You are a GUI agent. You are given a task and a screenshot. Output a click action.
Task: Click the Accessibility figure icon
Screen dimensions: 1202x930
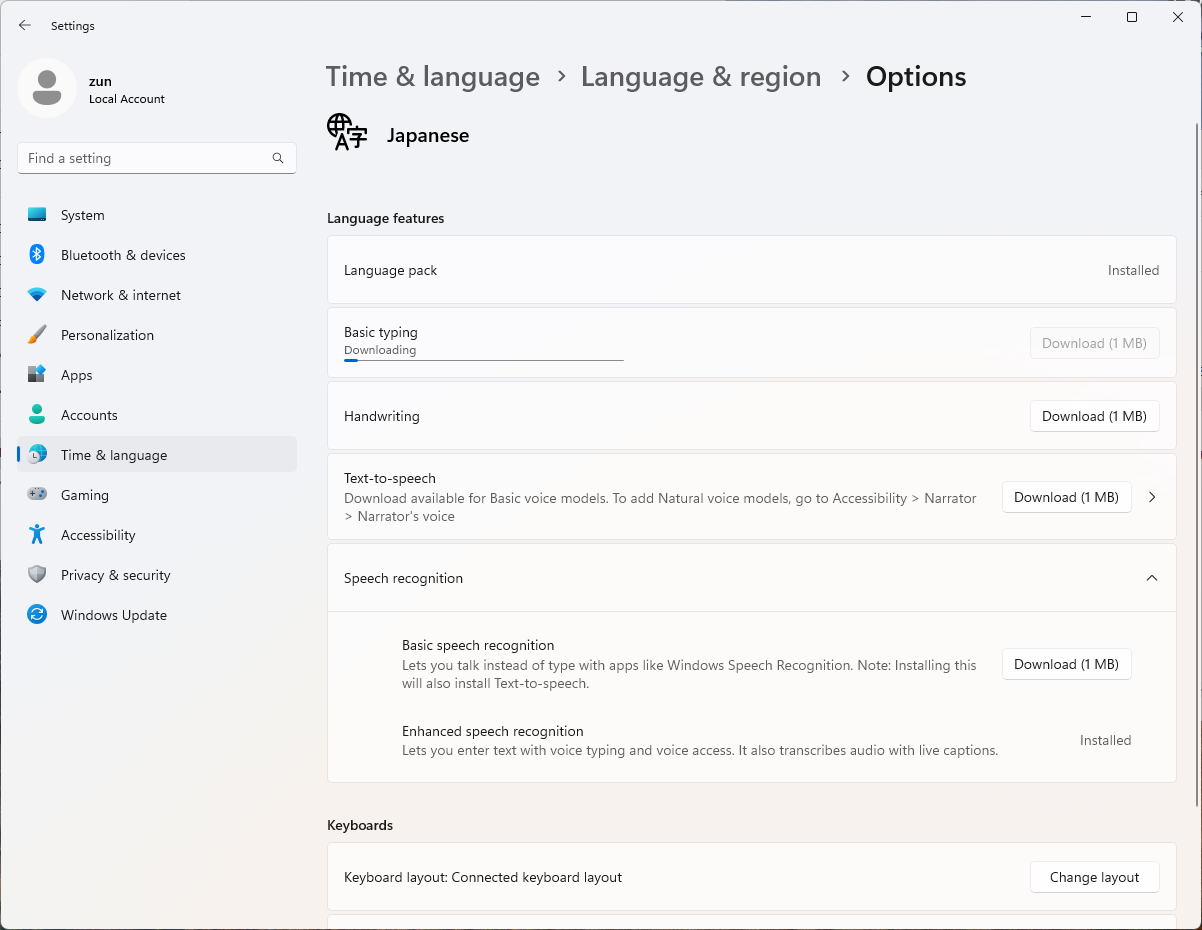(x=37, y=535)
